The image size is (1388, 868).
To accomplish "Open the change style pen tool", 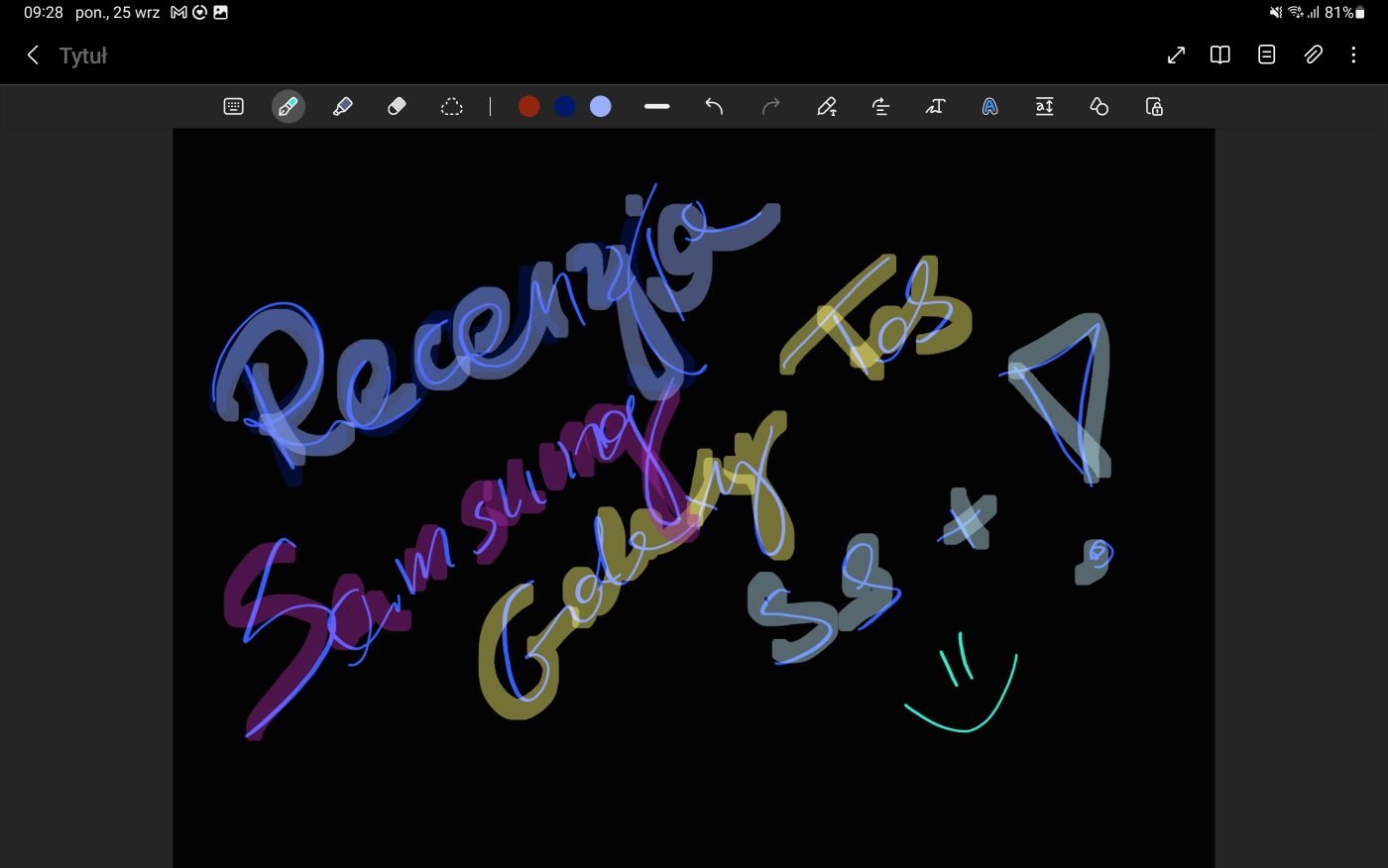I will (827, 106).
